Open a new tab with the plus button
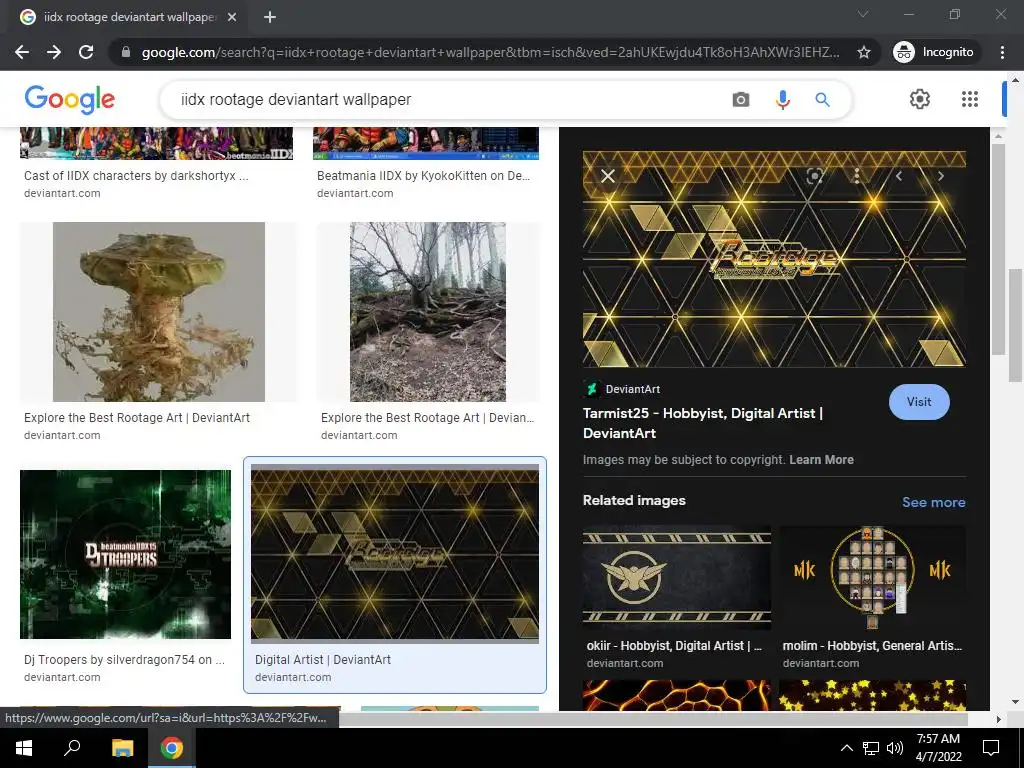 pyautogui.click(x=270, y=17)
